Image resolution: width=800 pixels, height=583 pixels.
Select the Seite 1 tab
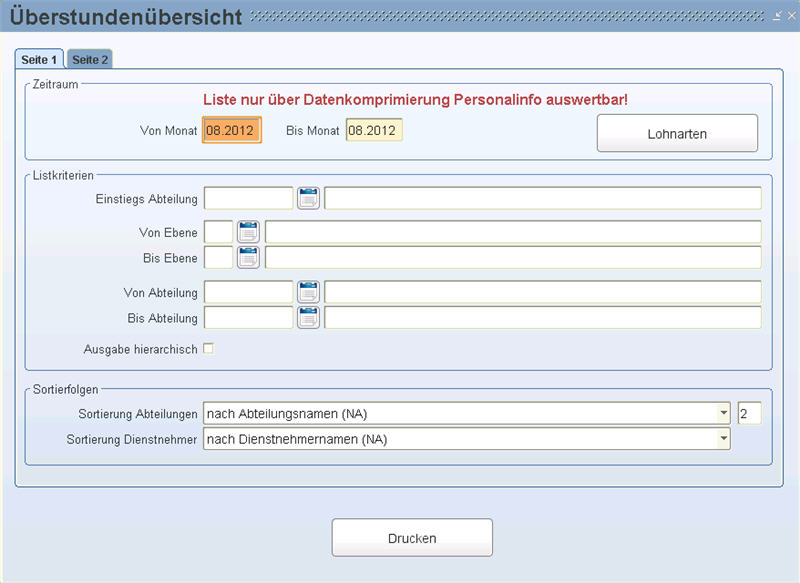tap(39, 59)
